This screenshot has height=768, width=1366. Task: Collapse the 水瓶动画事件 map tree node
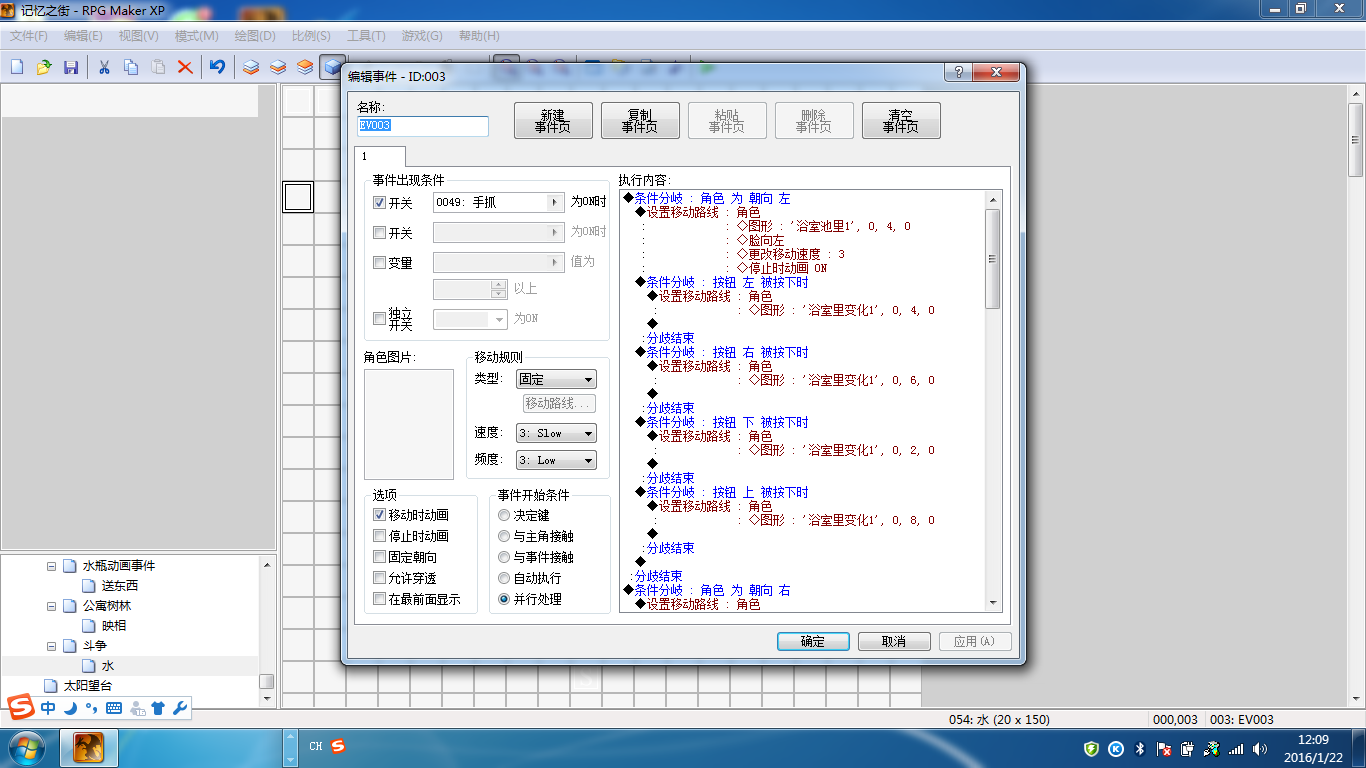(52, 566)
